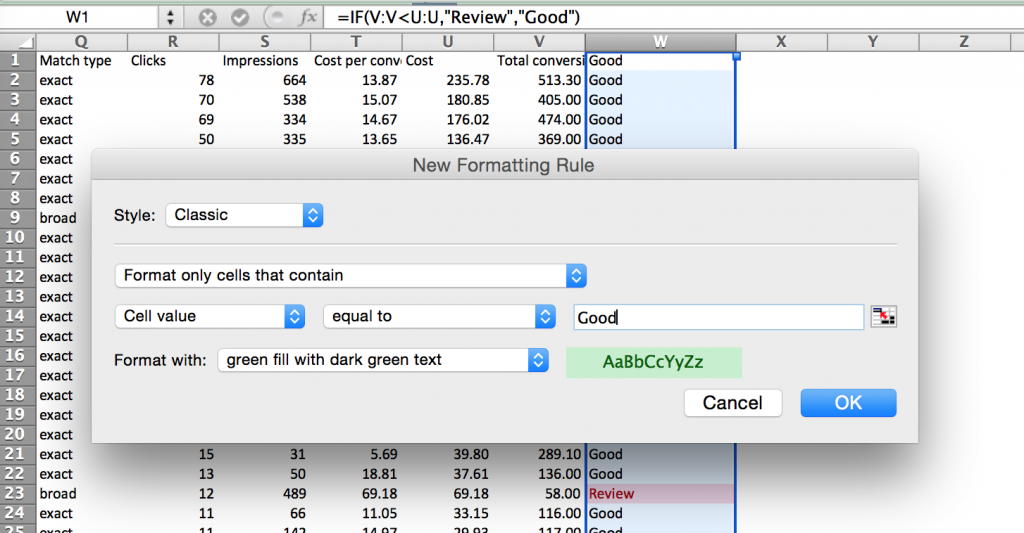The width and height of the screenshot is (1024, 533).
Task: Open the fx insert function button
Action: click(307, 18)
